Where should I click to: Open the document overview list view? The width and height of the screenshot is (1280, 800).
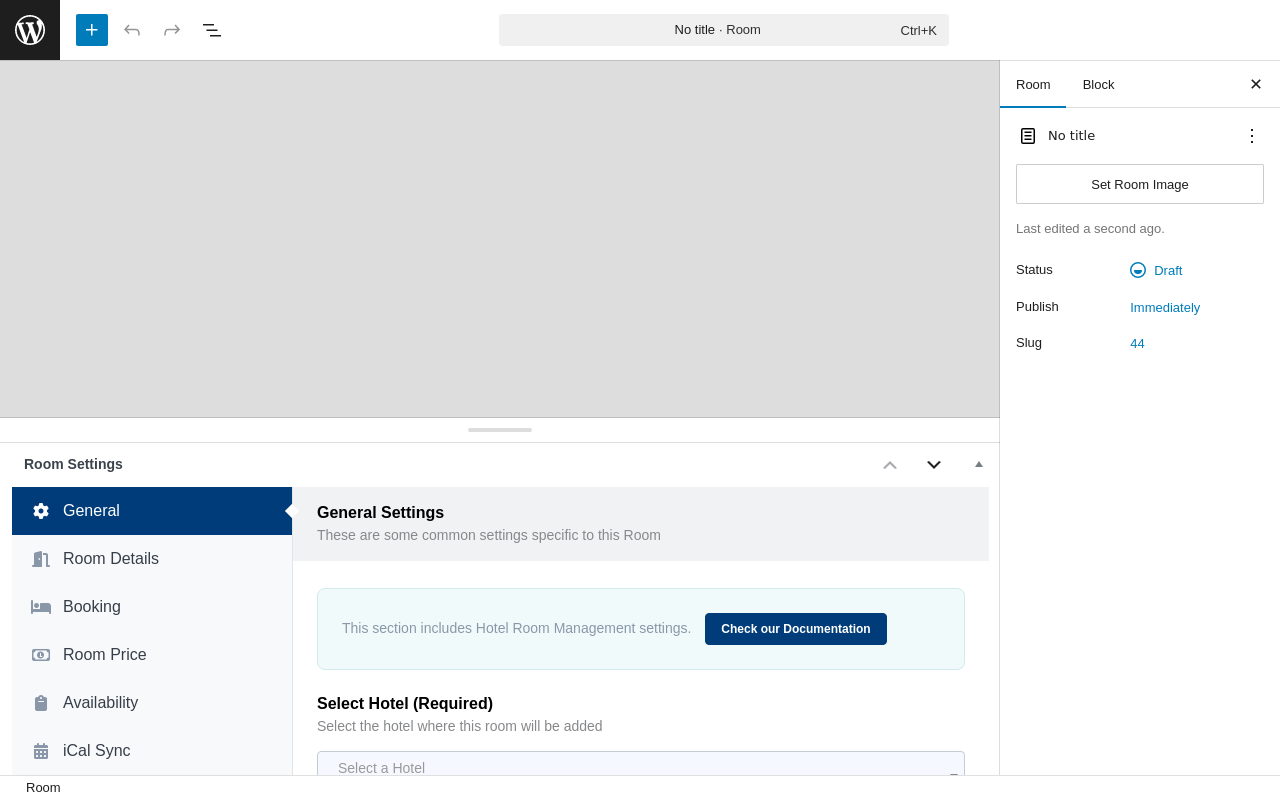[x=212, y=30]
